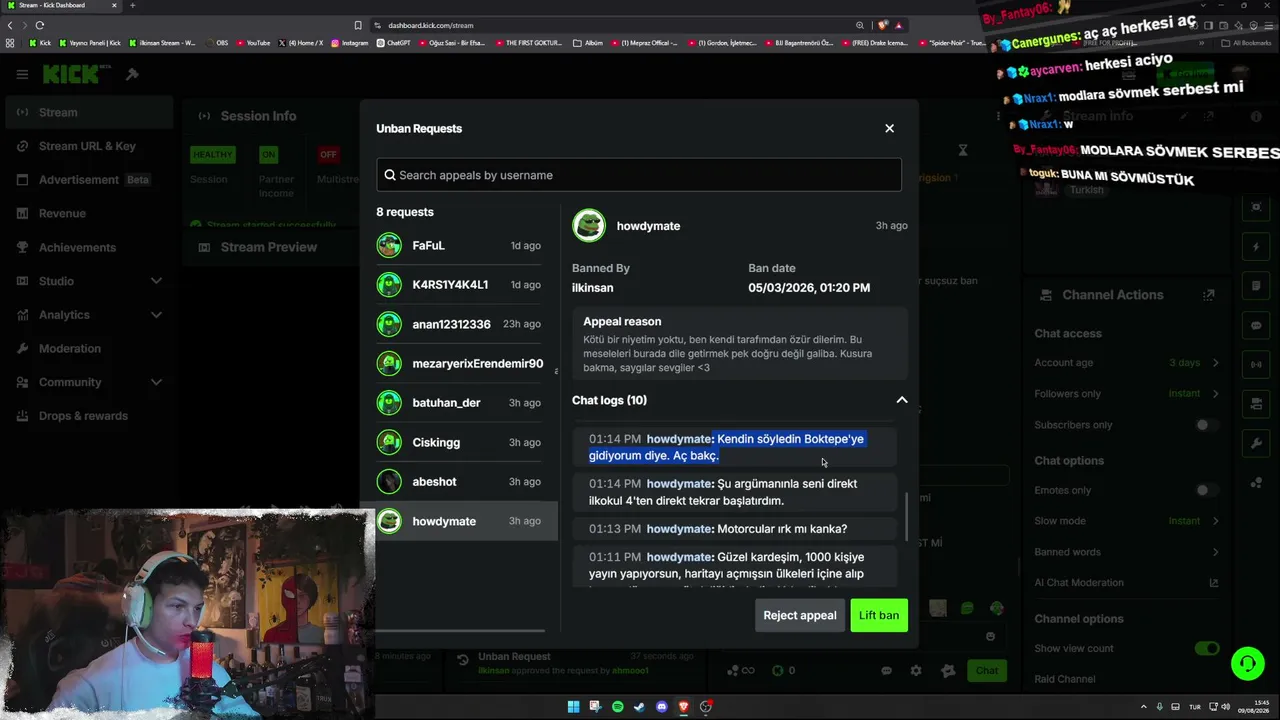Open Ciskingg's unban request
The image size is (1280, 720).
(460, 442)
